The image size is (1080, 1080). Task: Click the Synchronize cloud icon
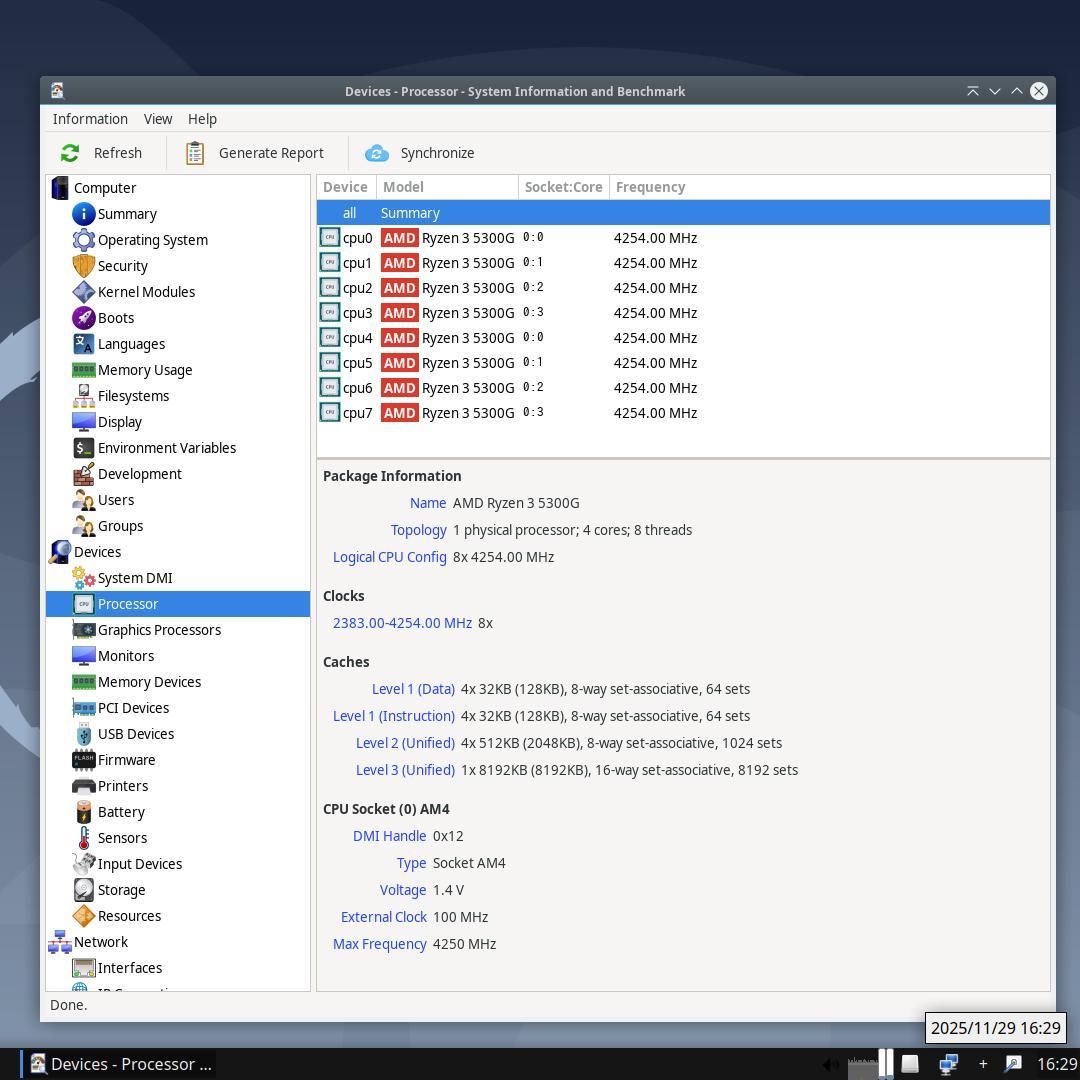point(377,153)
